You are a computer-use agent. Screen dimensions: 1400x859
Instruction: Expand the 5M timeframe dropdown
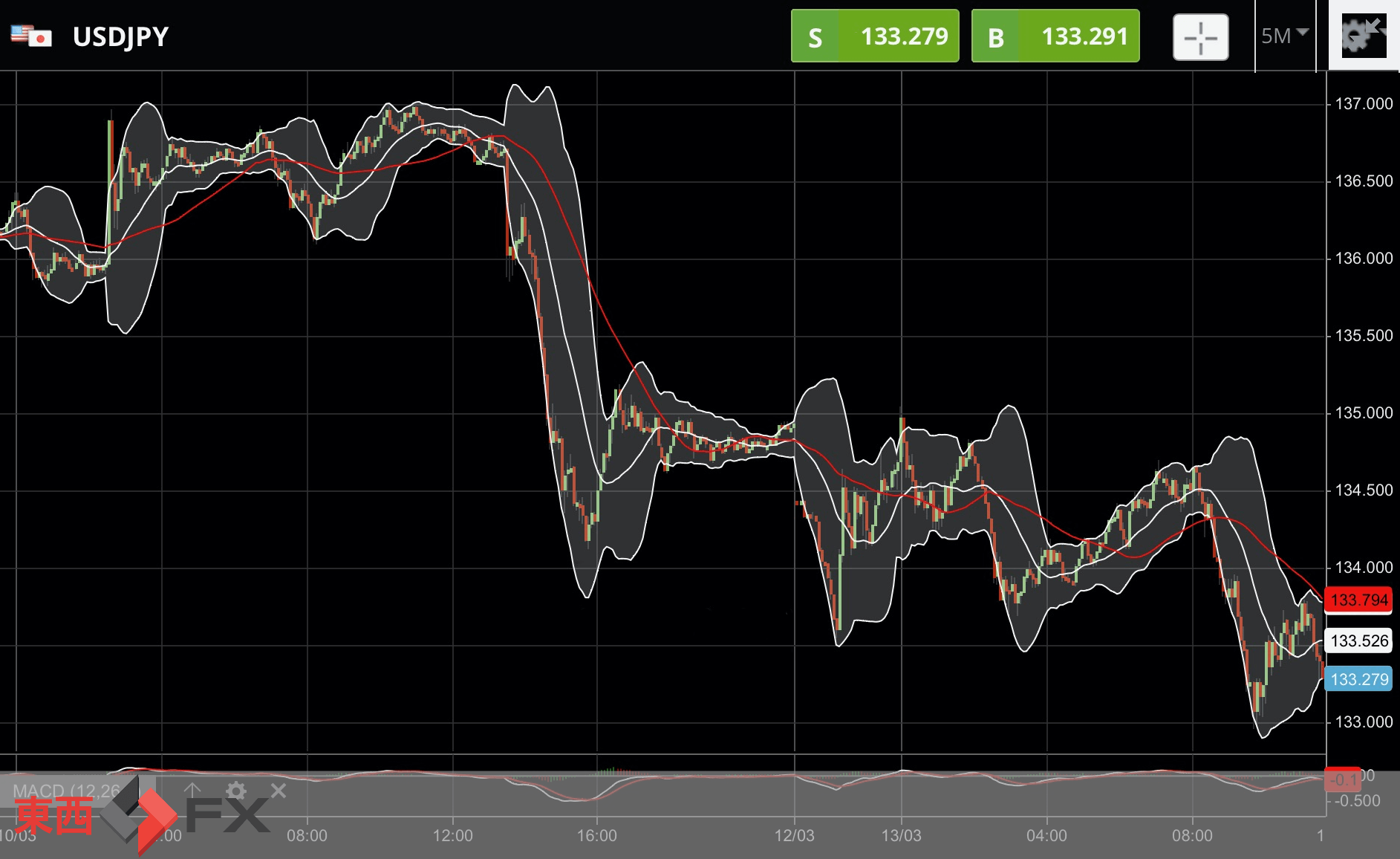(x=1284, y=36)
